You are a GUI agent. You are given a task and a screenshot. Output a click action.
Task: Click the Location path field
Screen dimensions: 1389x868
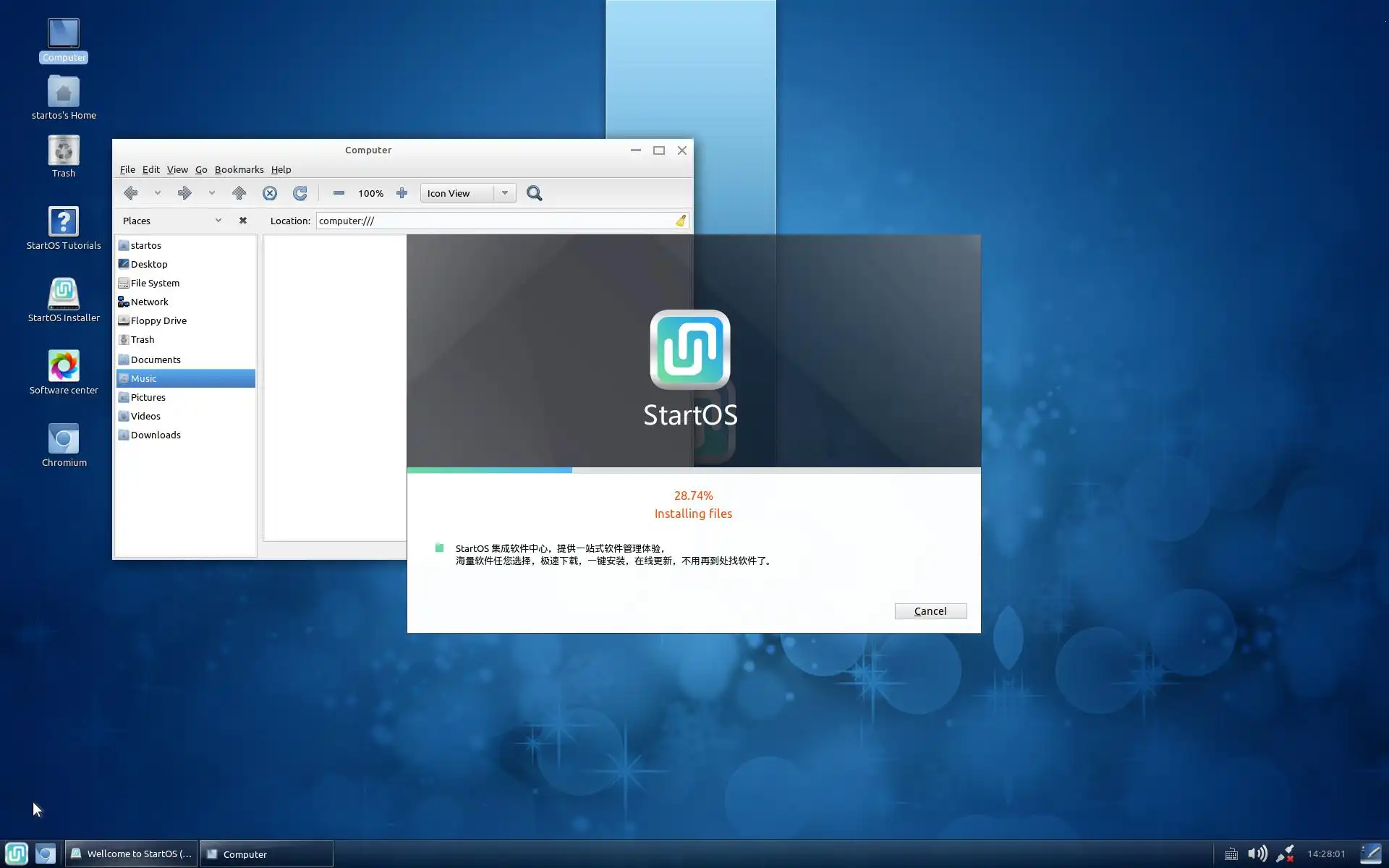(x=492, y=221)
